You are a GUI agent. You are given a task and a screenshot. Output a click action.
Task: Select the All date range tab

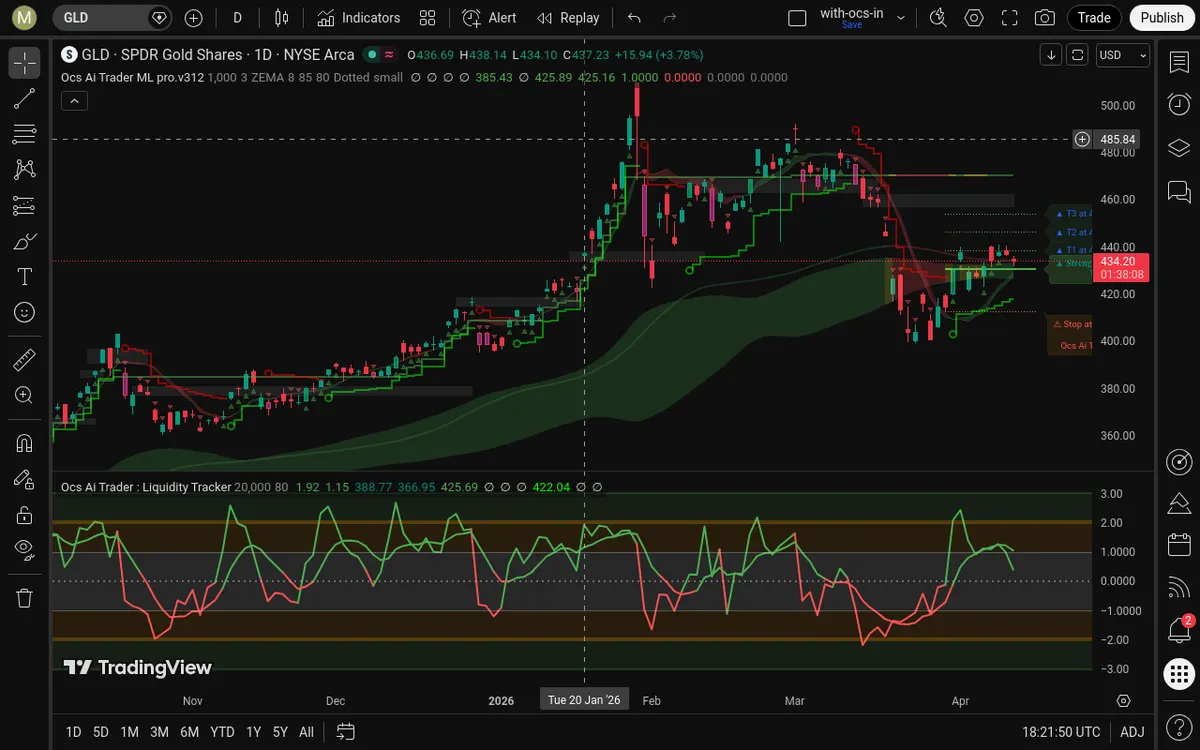click(306, 732)
